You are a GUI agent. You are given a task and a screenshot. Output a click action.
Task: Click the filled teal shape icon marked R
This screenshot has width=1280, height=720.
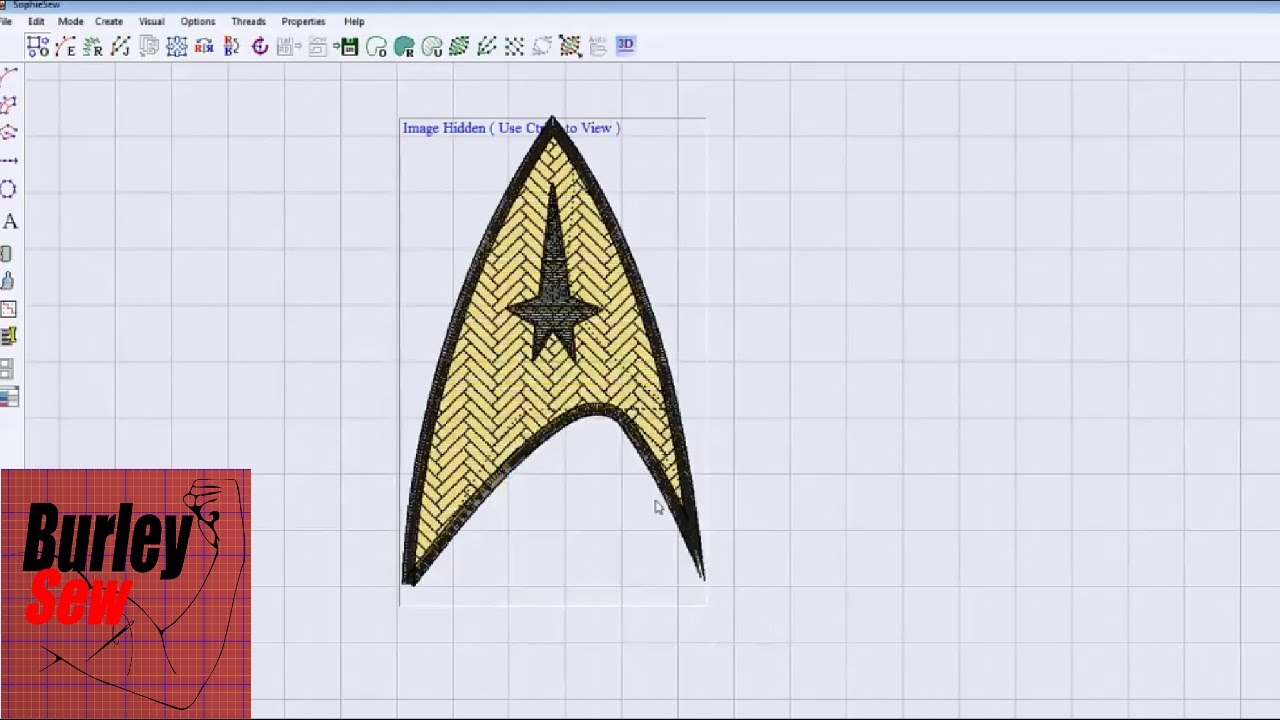pos(404,46)
